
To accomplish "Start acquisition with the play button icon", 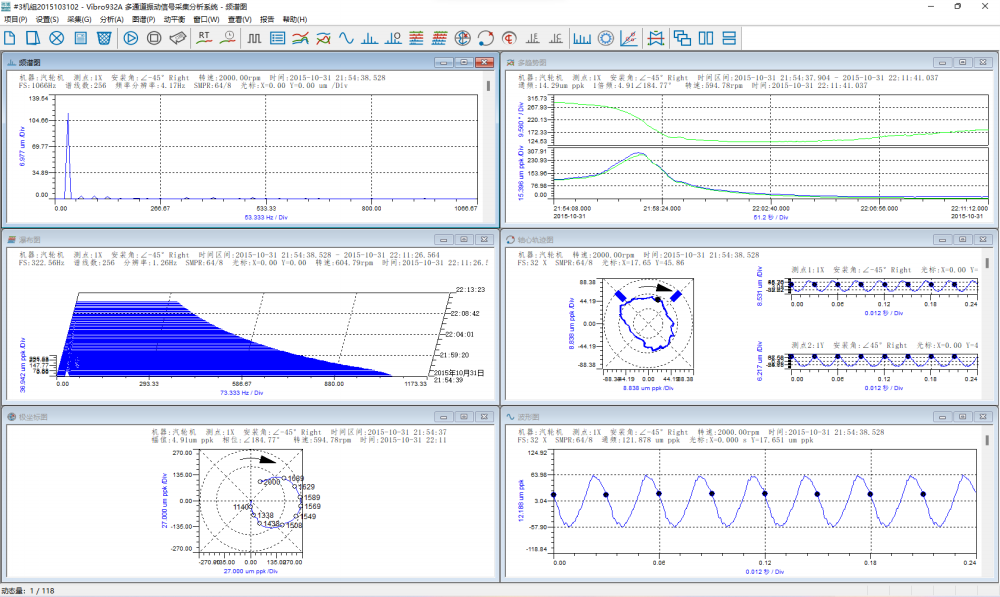I will (x=131, y=38).
